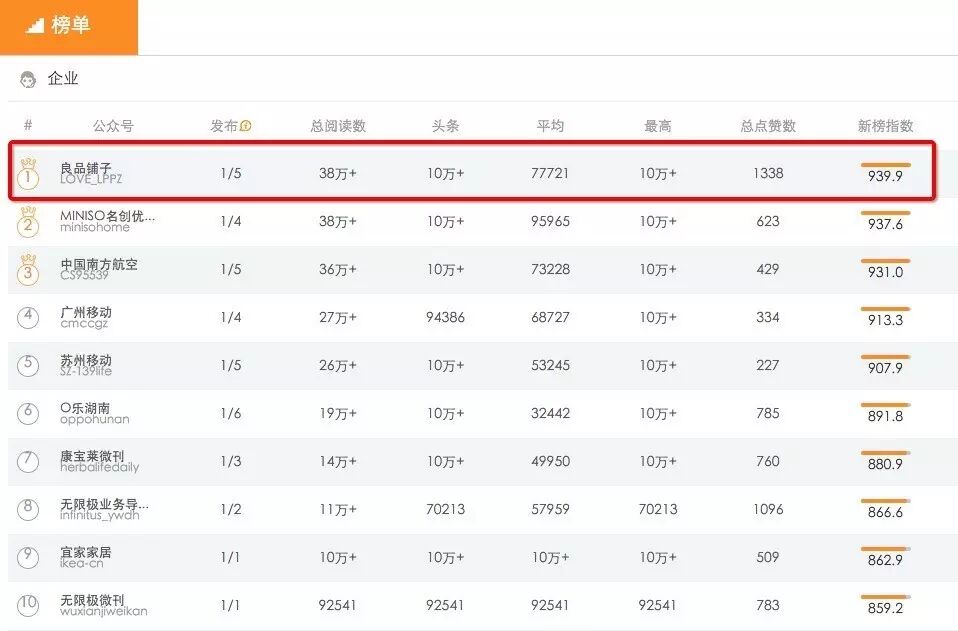Image resolution: width=958 pixels, height=631 pixels.
Task: Click the info icon beside 发布
Action: (246, 126)
